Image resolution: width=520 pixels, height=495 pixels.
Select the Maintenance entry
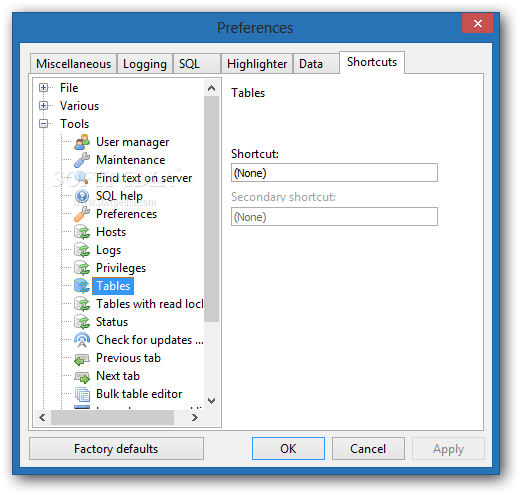pos(131,160)
